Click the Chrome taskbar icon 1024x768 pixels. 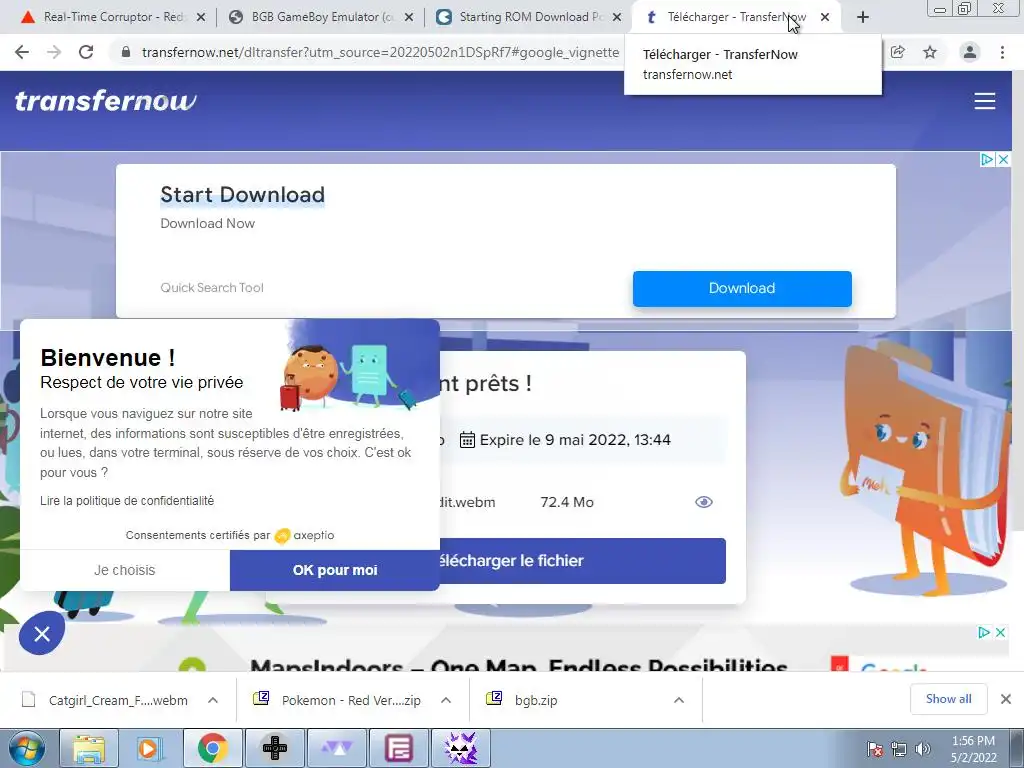(212, 748)
